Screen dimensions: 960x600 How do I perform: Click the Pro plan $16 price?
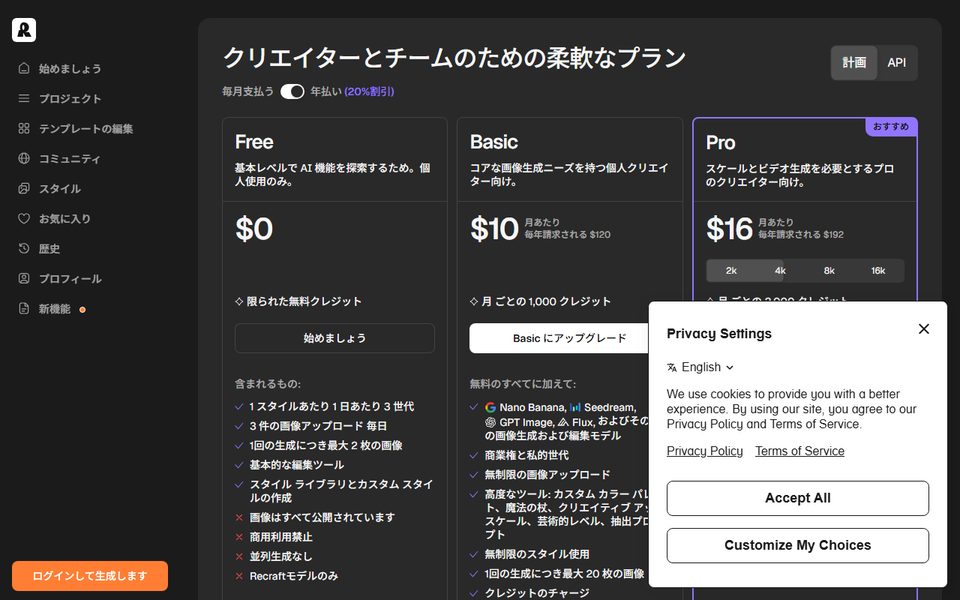[x=729, y=229]
